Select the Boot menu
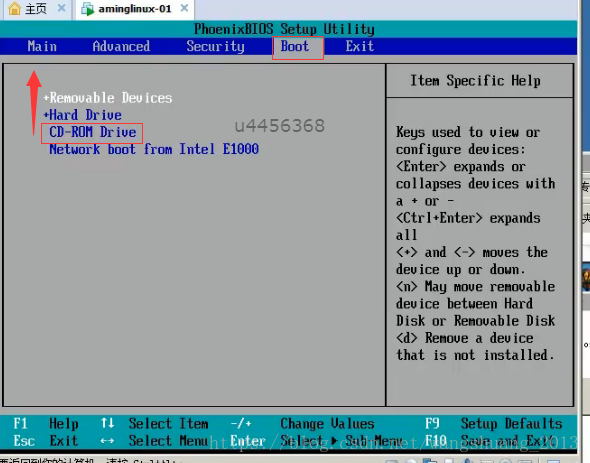The image size is (590, 463). [295, 46]
